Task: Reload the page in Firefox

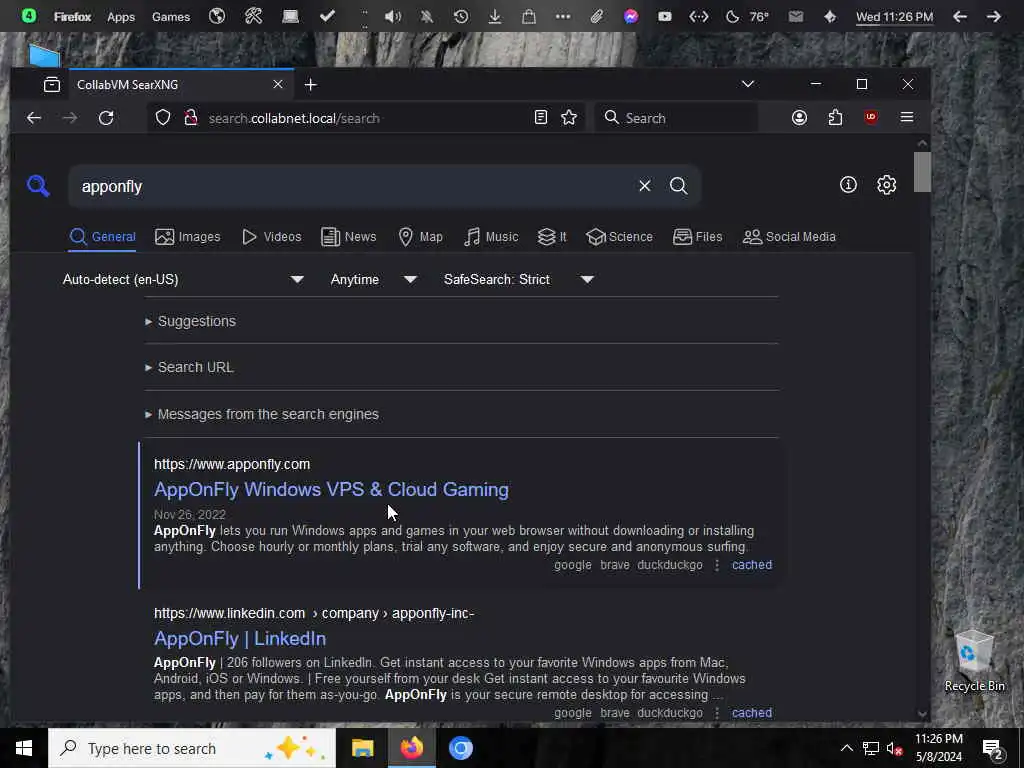Action: (x=106, y=118)
